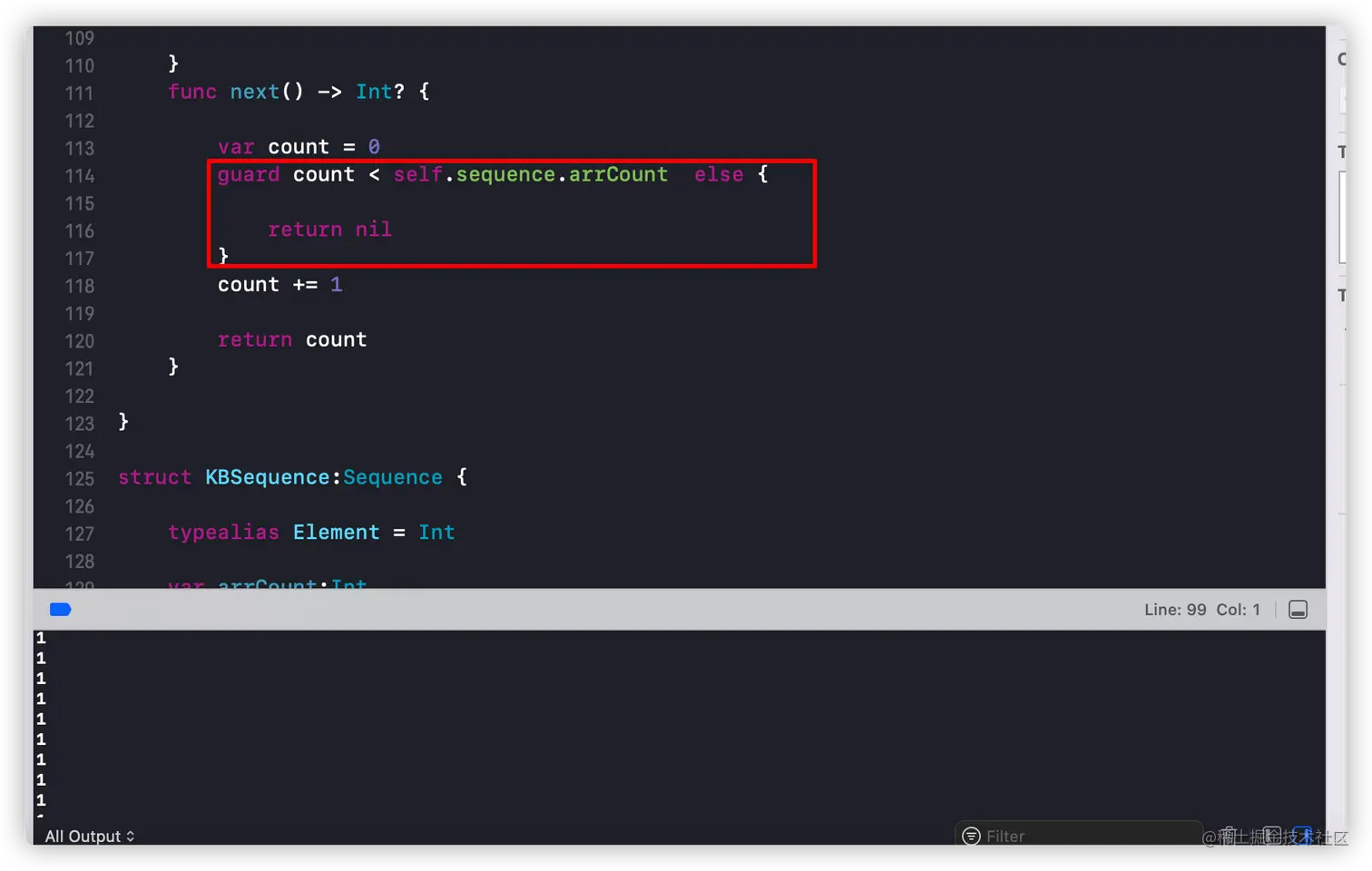Click line number 116 in the gutter
This screenshot has height=871, width=1372.
coord(79,231)
